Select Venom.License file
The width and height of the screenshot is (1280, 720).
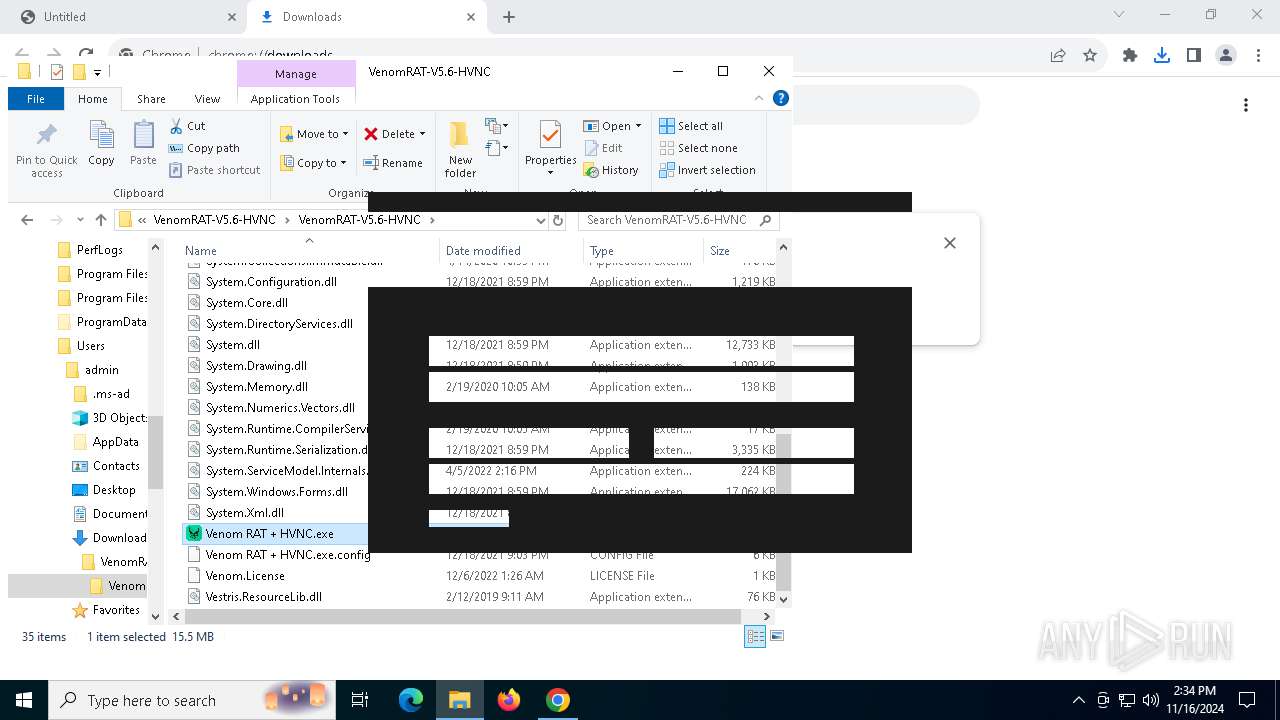[245, 576]
